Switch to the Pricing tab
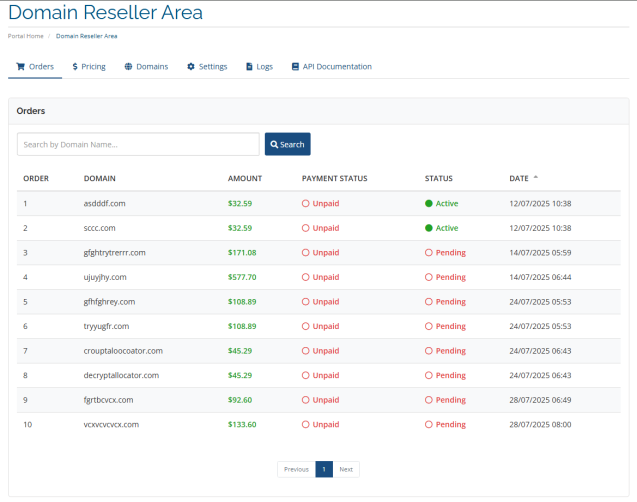The width and height of the screenshot is (637, 502). [x=88, y=67]
